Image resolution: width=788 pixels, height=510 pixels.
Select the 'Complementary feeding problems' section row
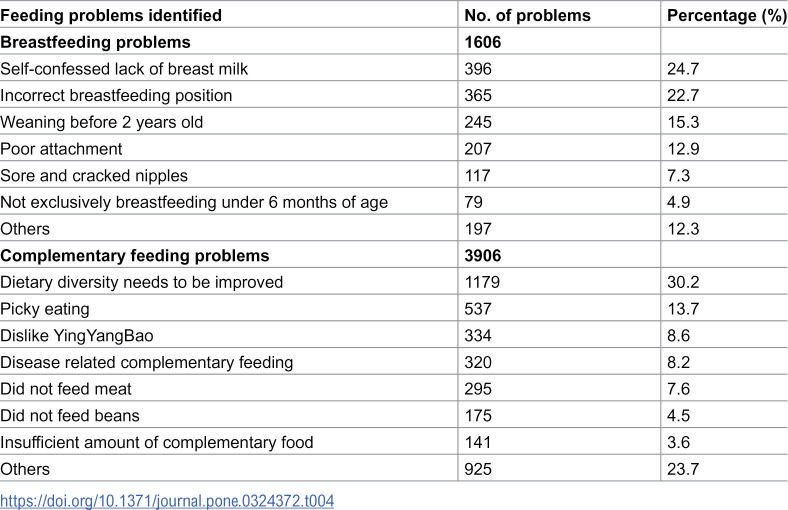click(394, 255)
